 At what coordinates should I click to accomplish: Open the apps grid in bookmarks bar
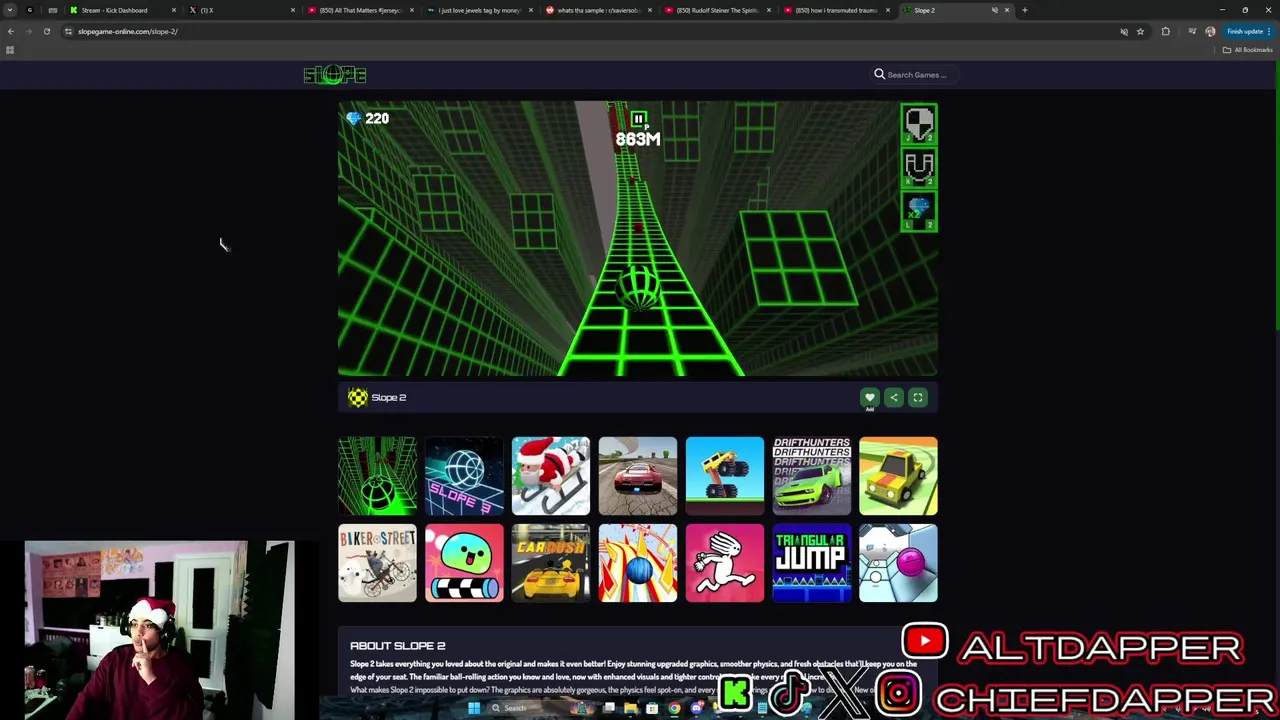point(10,50)
